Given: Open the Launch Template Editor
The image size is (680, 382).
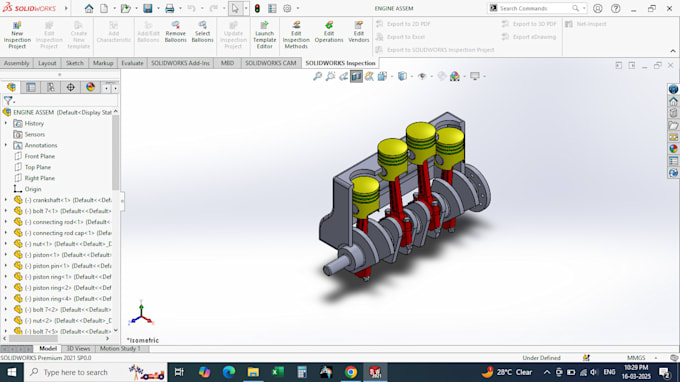Looking at the screenshot, I should (x=264, y=35).
